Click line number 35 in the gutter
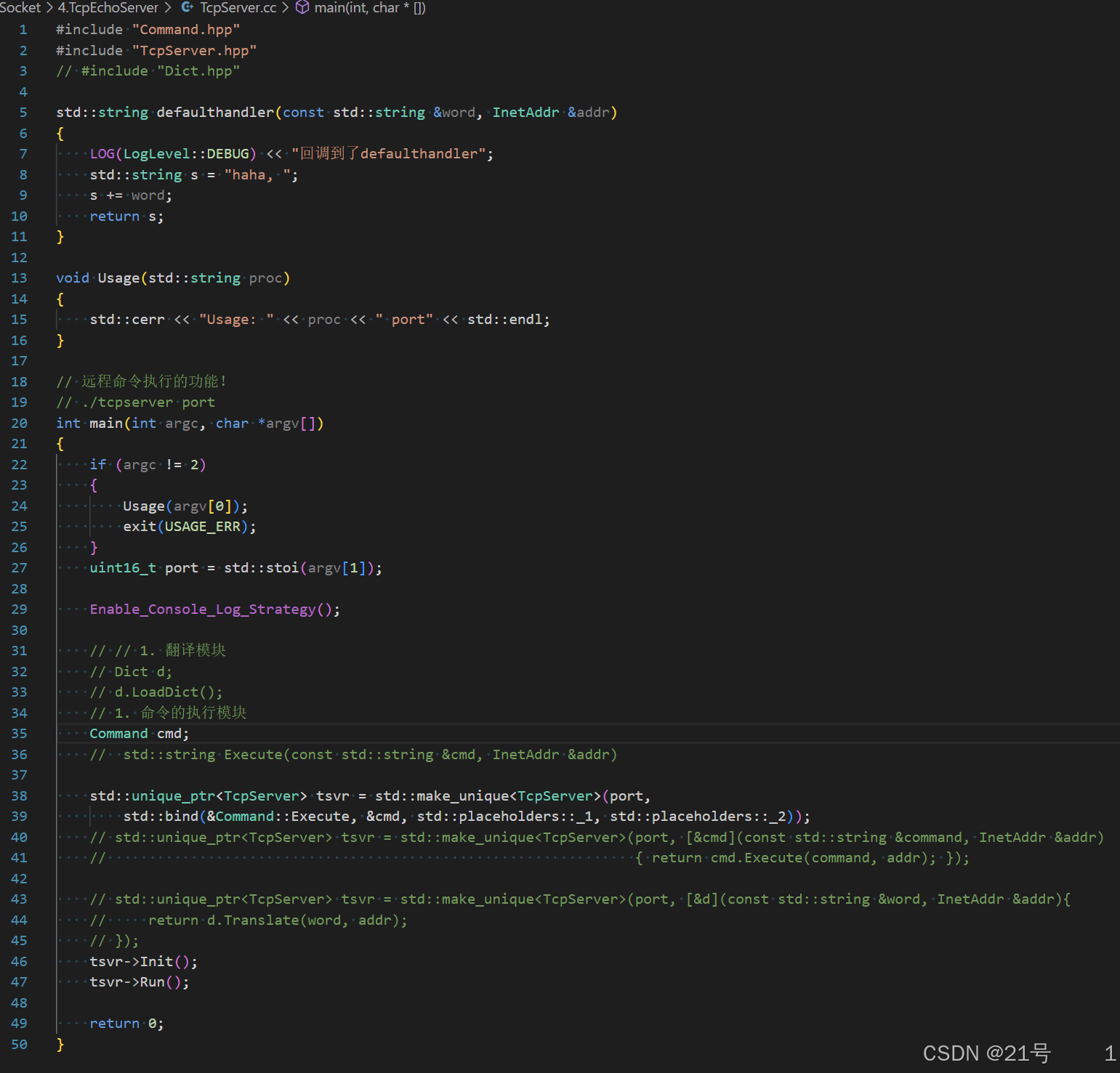 point(20,734)
